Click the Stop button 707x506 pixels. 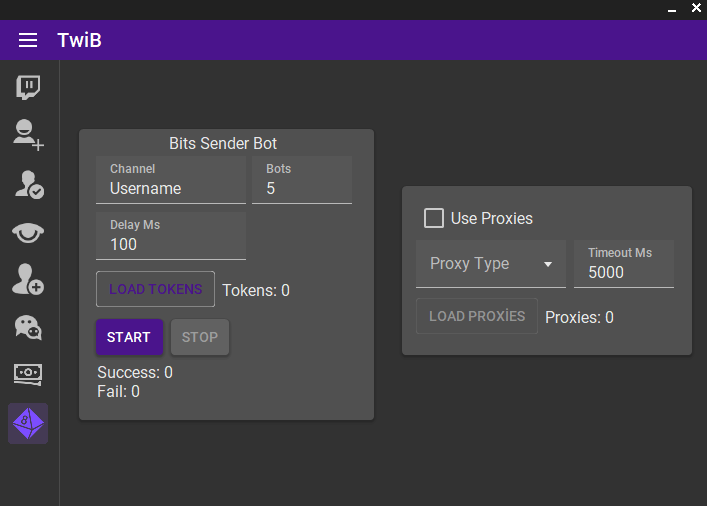(x=200, y=337)
